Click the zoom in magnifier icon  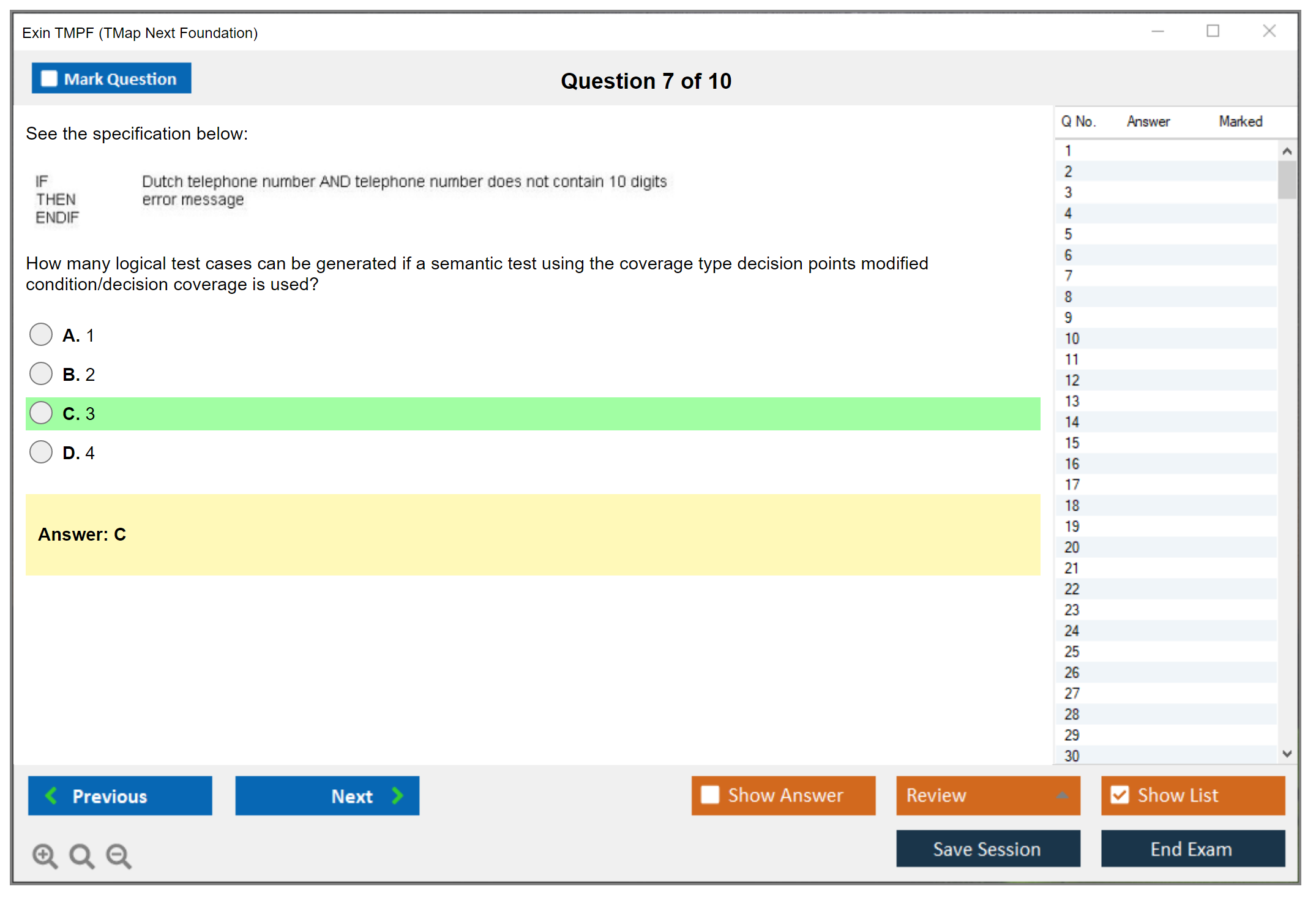click(x=45, y=855)
